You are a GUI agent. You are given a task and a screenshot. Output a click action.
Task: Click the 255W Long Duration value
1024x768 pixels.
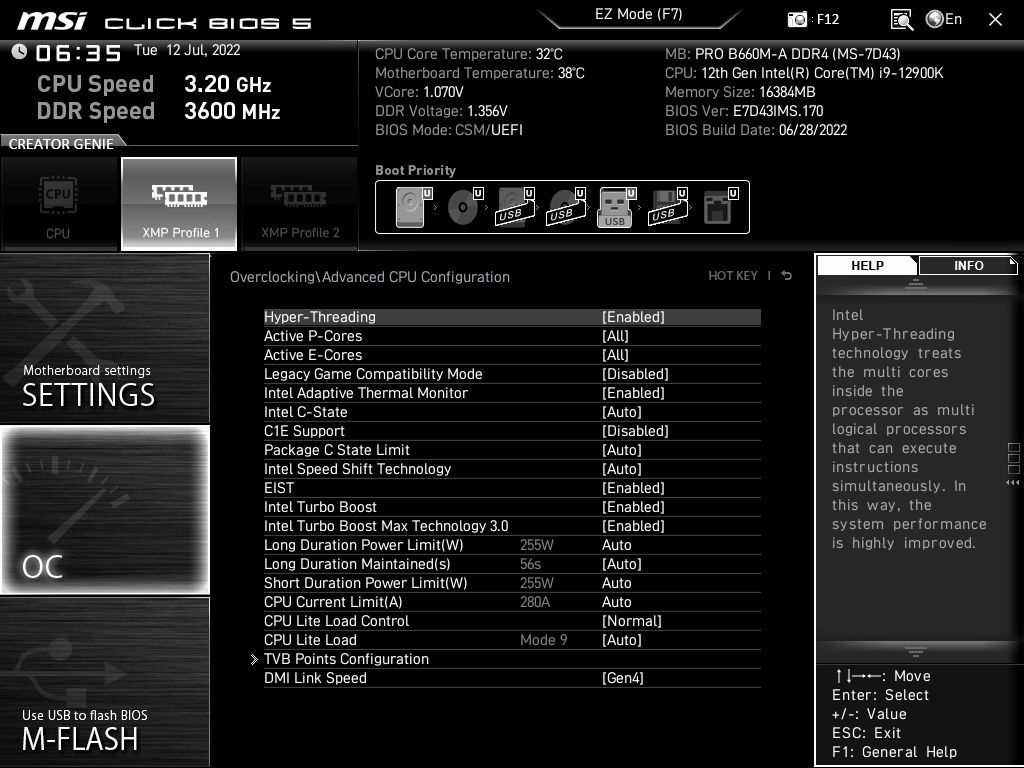pyautogui.click(x=536, y=544)
